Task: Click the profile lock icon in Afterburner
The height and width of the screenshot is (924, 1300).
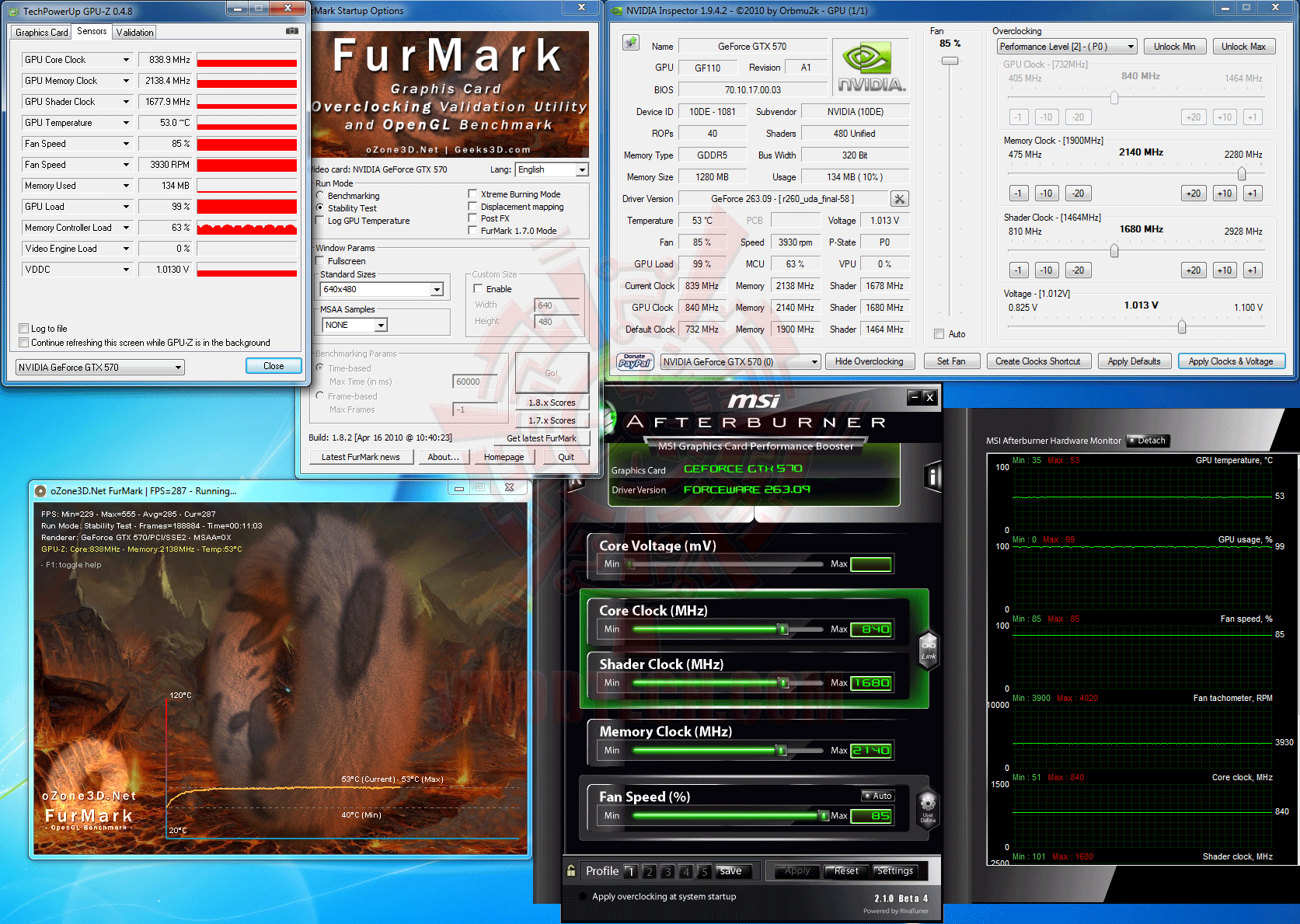Action: click(x=571, y=871)
